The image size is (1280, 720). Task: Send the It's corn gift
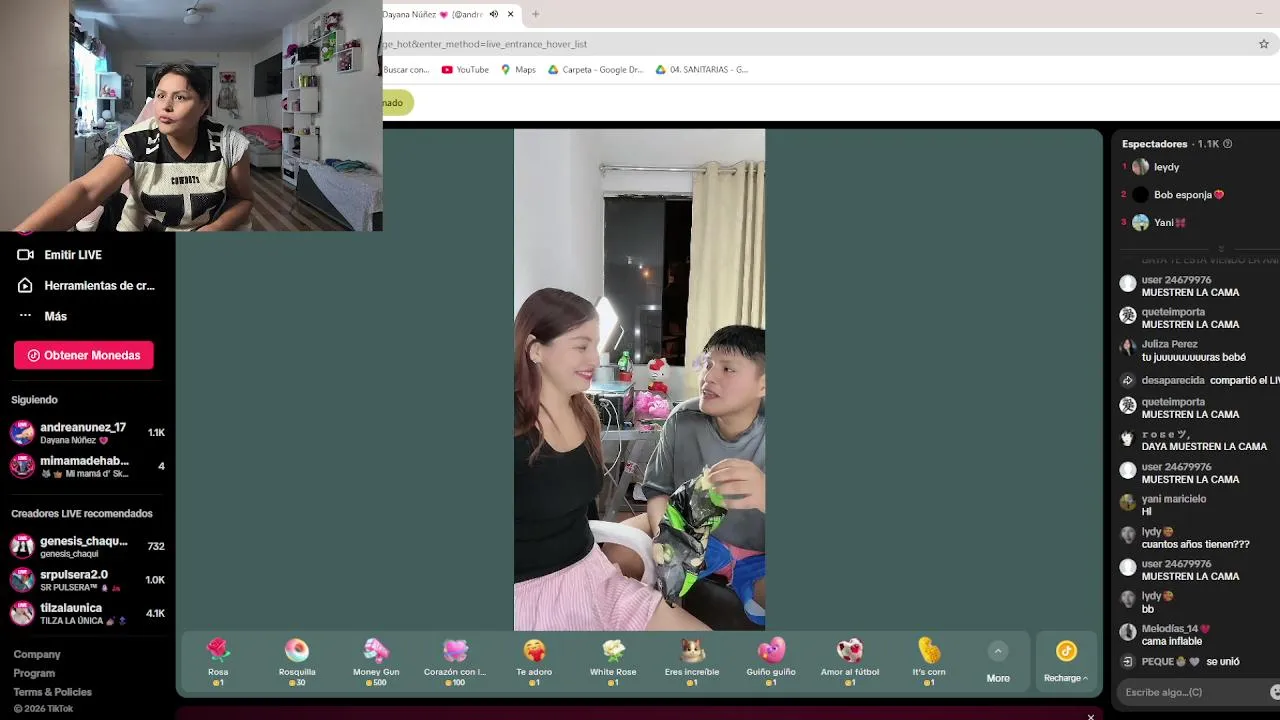pos(929,662)
